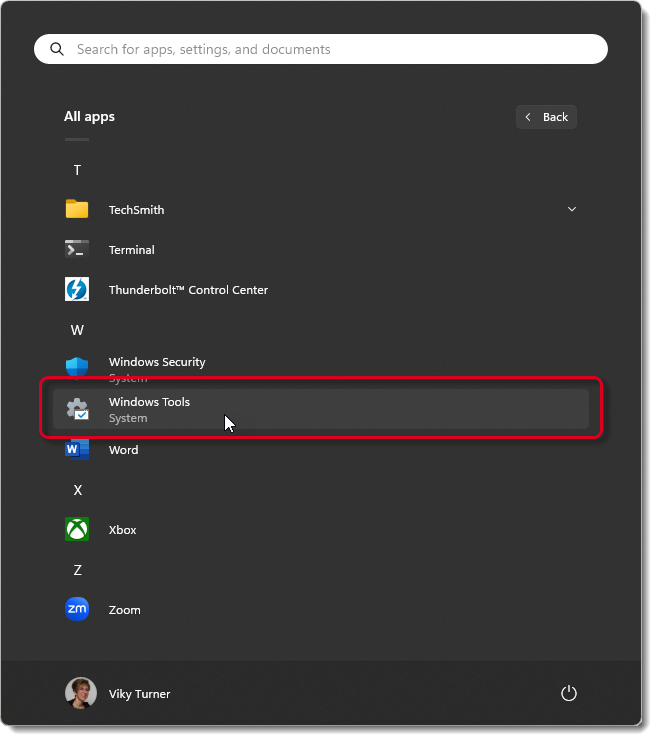Click the letter X section header
657x741 pixels.
click(x=77, y=490)
